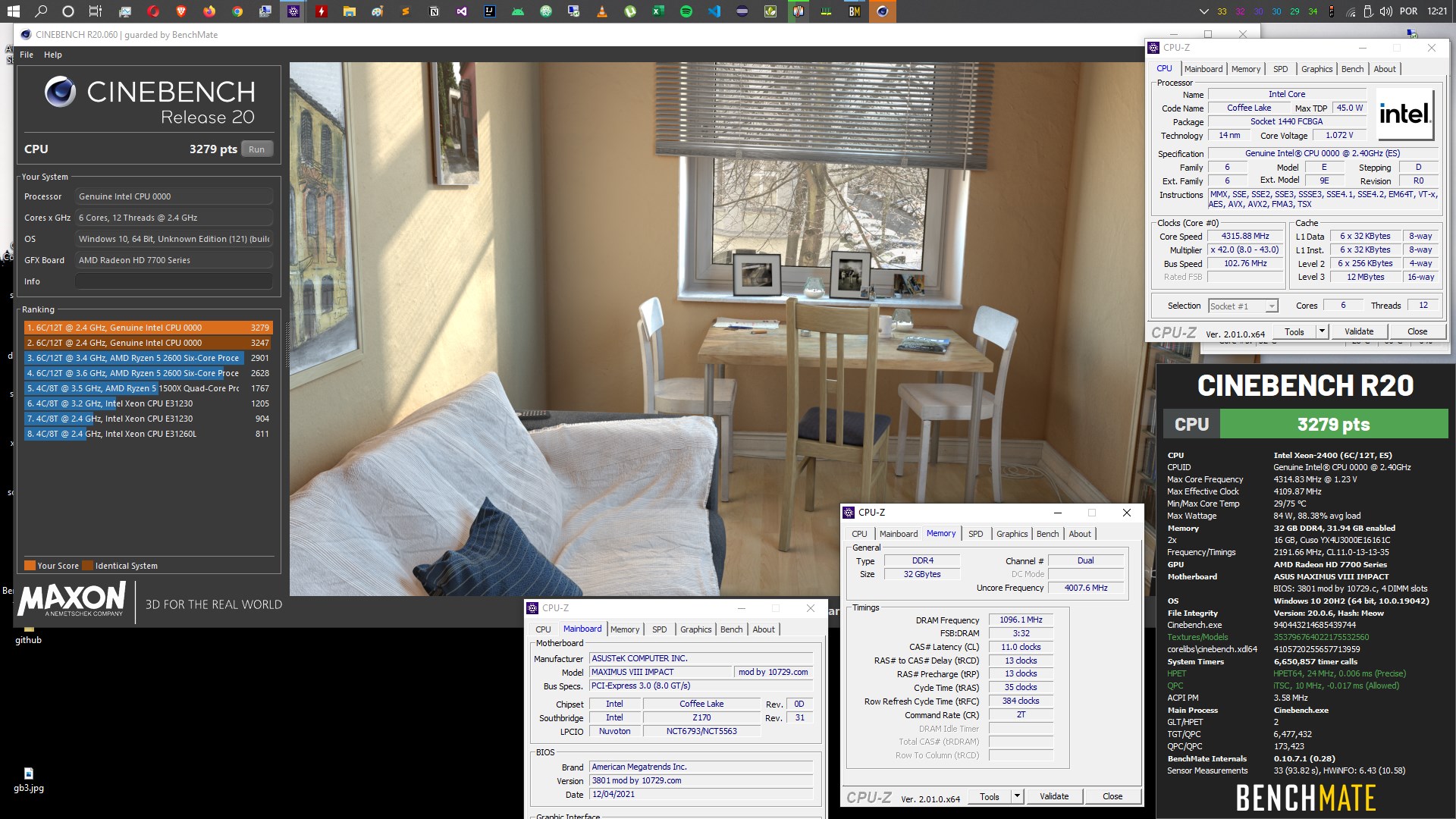
Task: Click the rendered room image in Cinebench
Action: pos(717,328)
